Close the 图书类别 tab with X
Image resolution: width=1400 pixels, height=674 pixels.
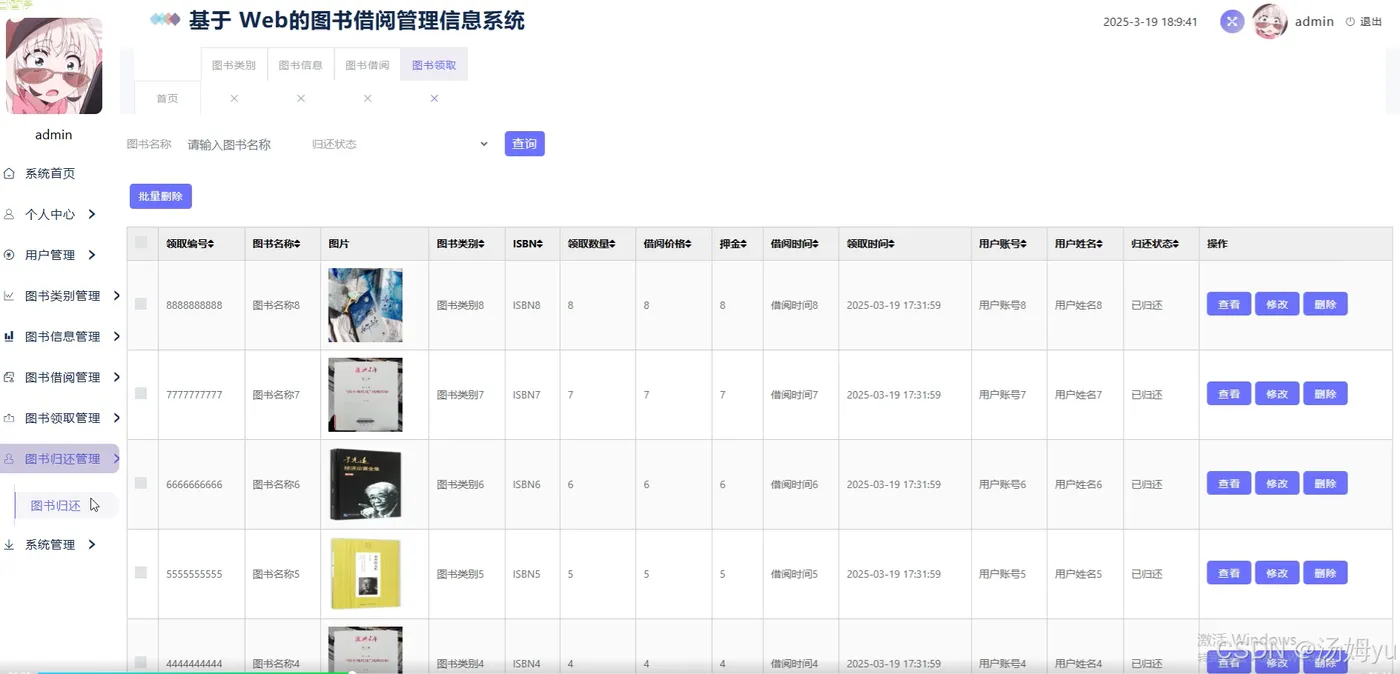click(234, 98)
